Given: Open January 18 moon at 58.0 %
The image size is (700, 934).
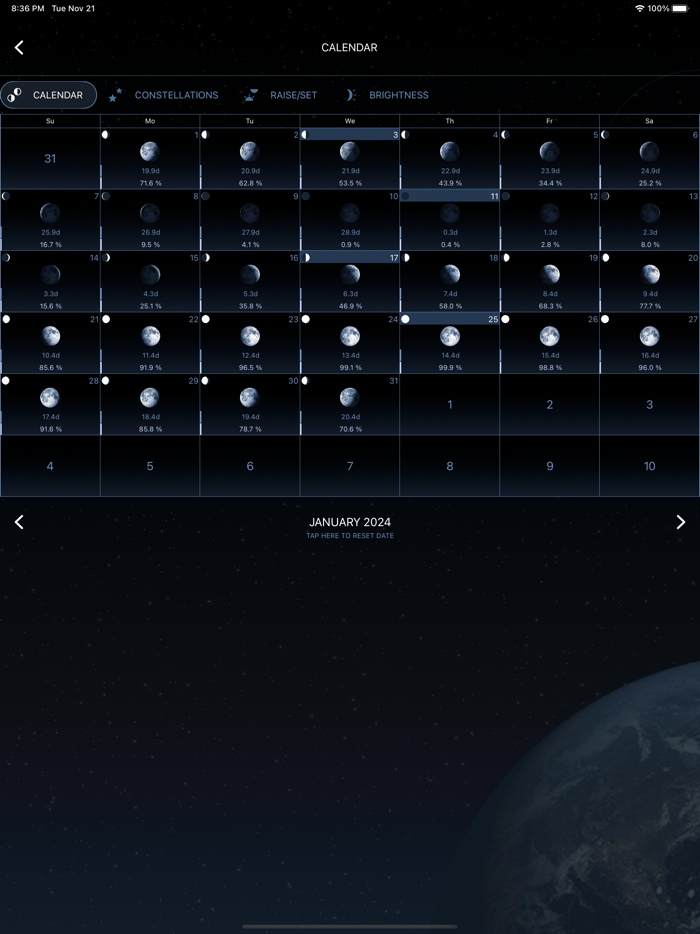Looking at the screenshot, I should coord(450,282).
